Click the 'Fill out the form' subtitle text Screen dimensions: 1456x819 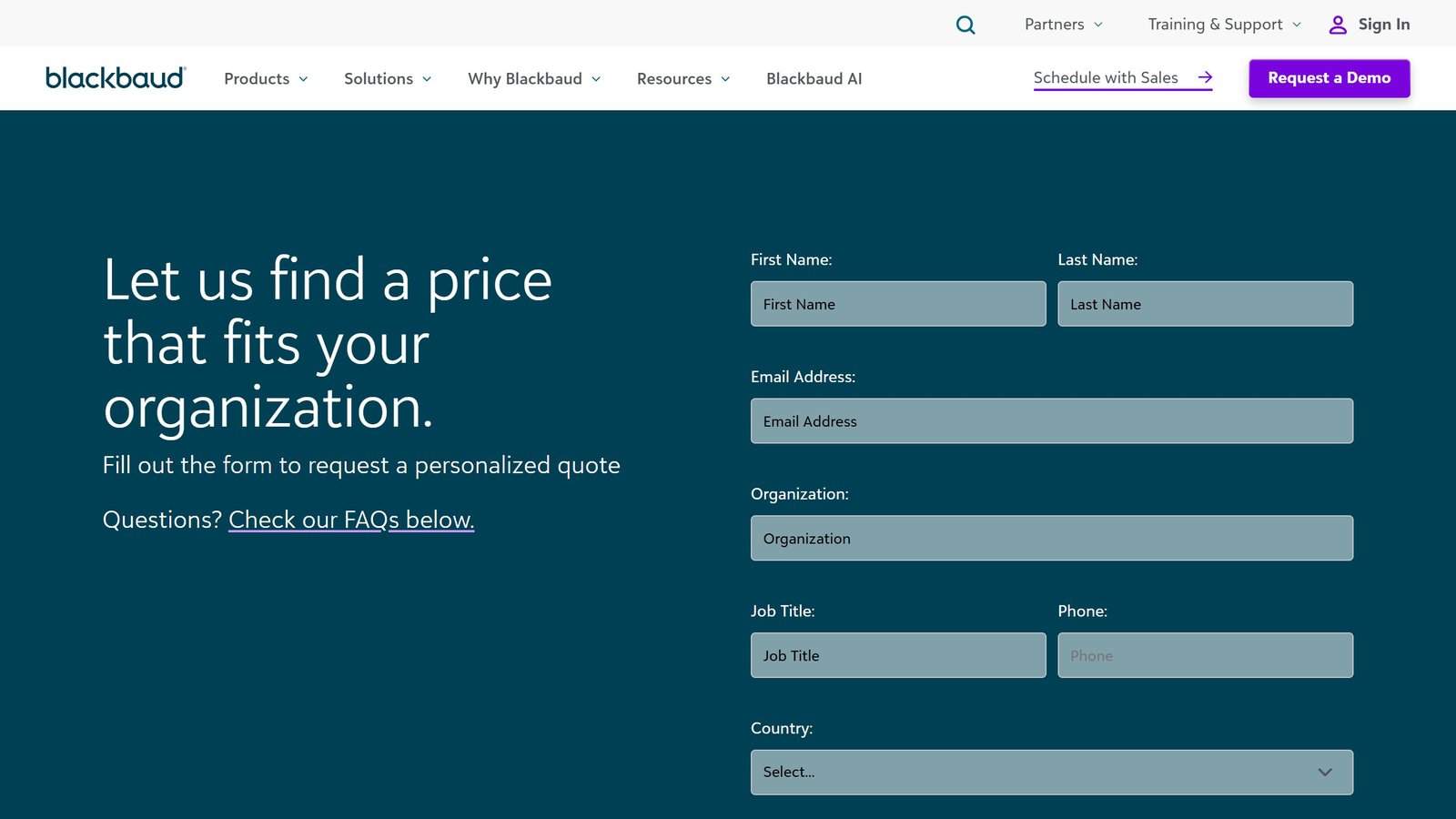(x=361, y=465)
